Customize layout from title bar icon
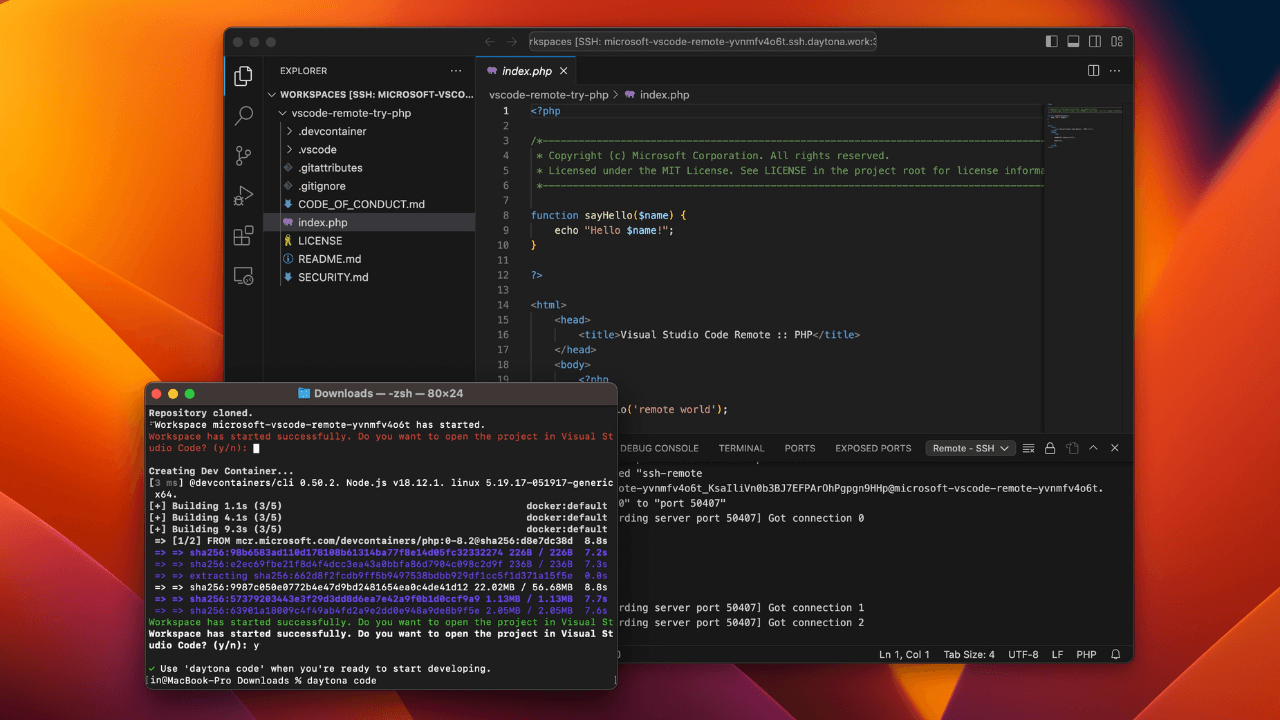Image resolution: width=1280 pixels, height=720 pixels. [x=1115, y=42]
